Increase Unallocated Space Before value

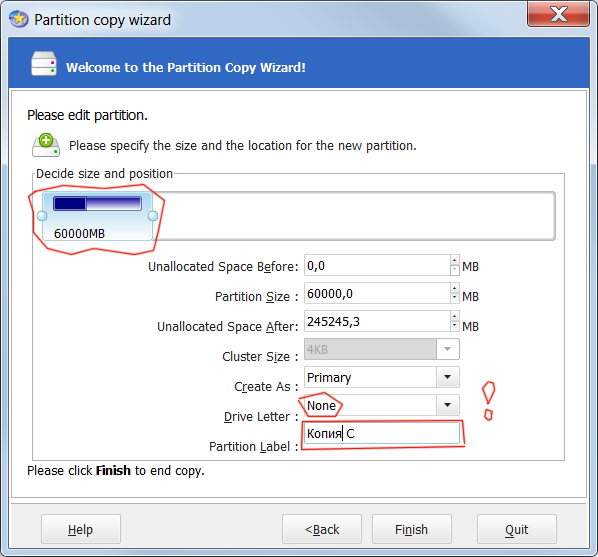tap(454, 260)
